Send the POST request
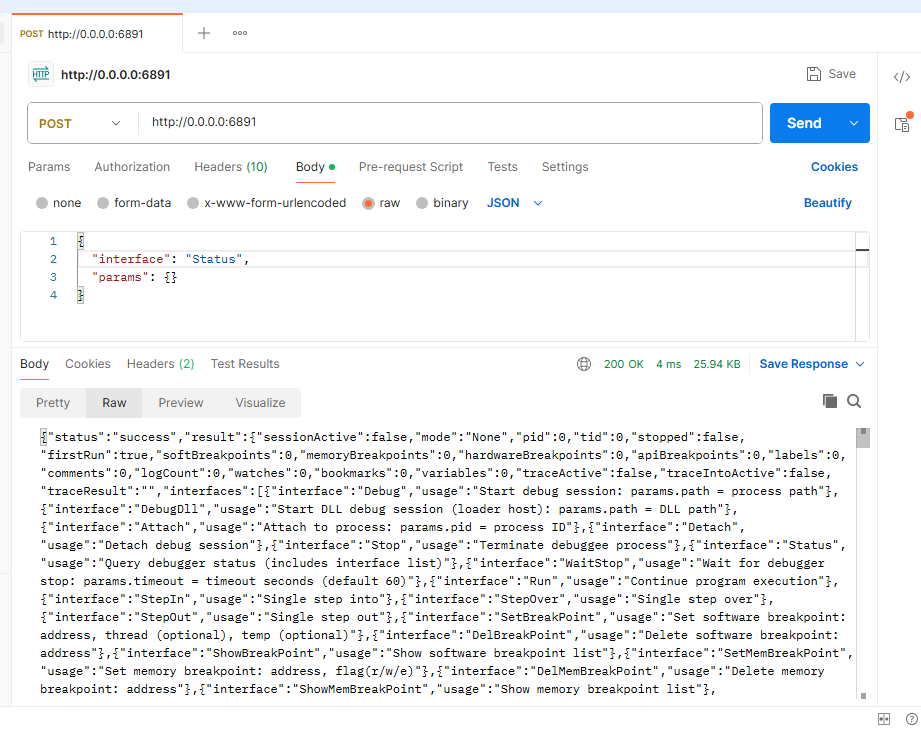 pyautogui.click(x=804, y=123)
